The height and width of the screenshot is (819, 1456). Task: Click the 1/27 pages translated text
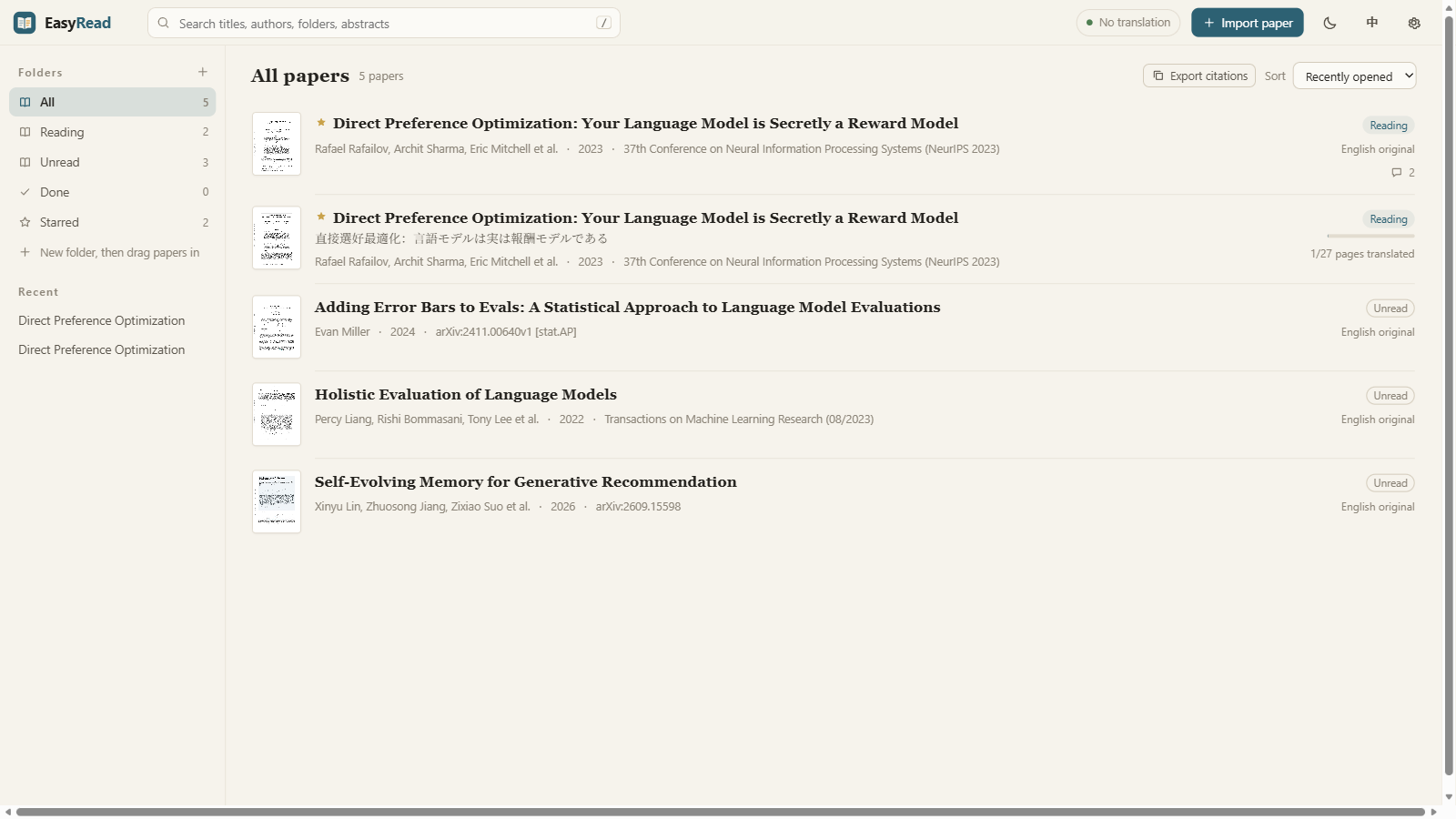pos(1362,254)
